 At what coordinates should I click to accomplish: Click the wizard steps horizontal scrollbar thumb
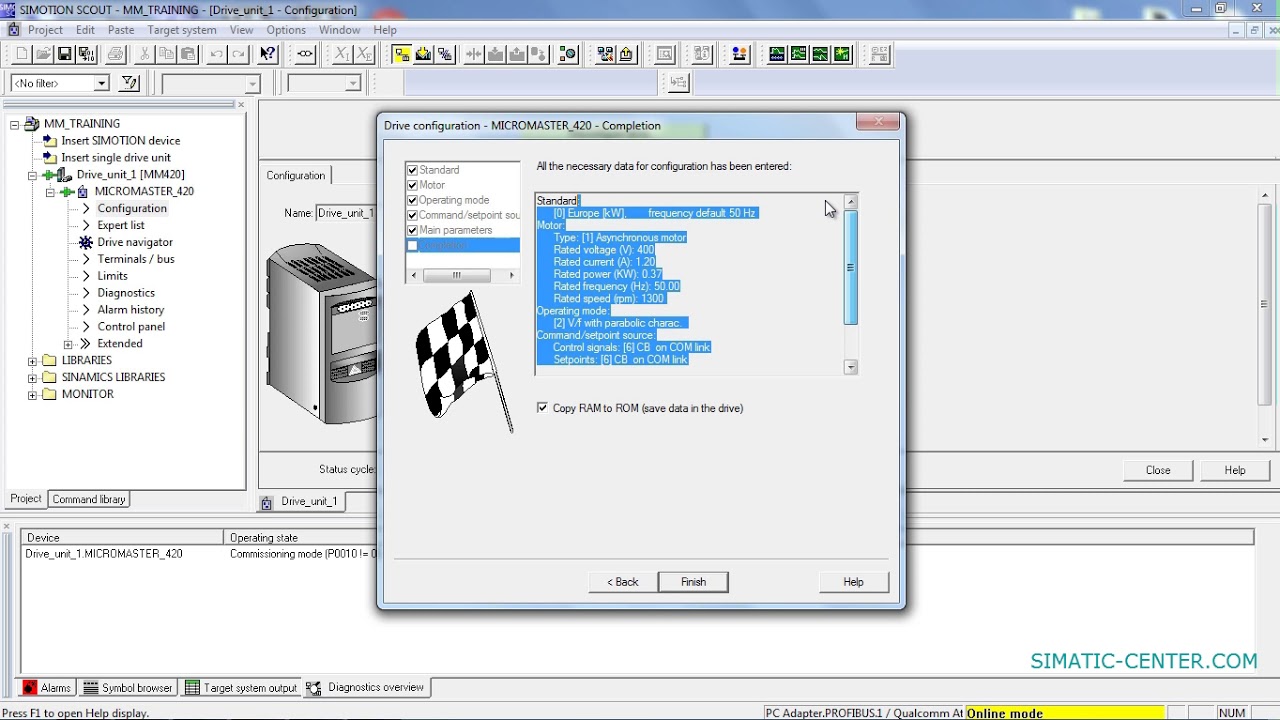coord(457,275)
